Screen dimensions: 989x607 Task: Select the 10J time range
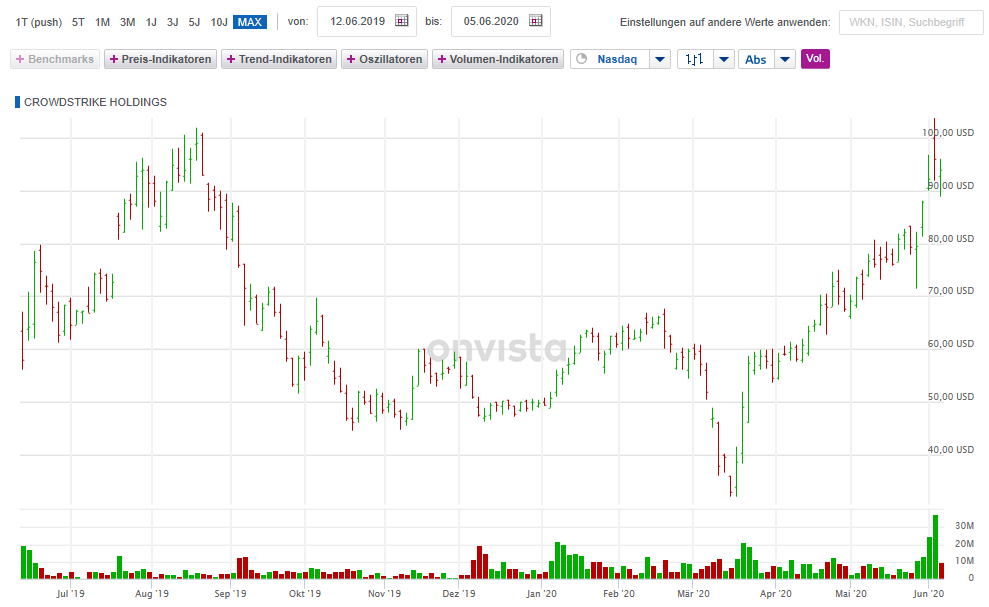click(x=219, y=22)
